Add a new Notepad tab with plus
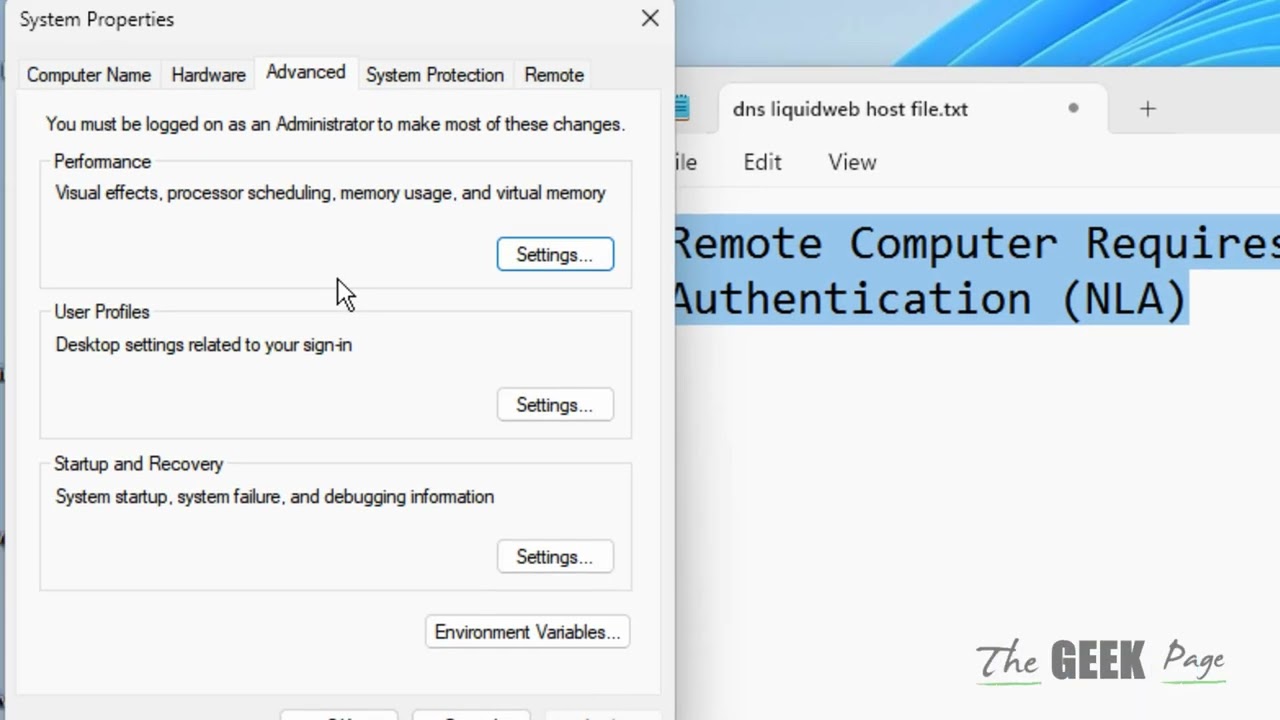 tap(1148, 109)
